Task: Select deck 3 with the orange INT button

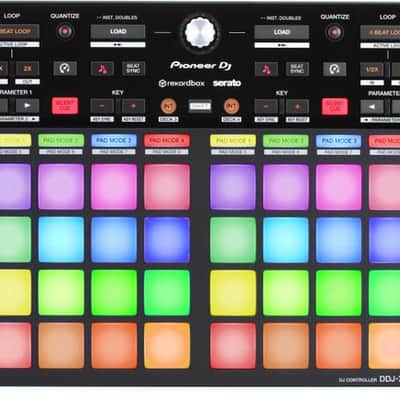Action: tap(168, 106)
